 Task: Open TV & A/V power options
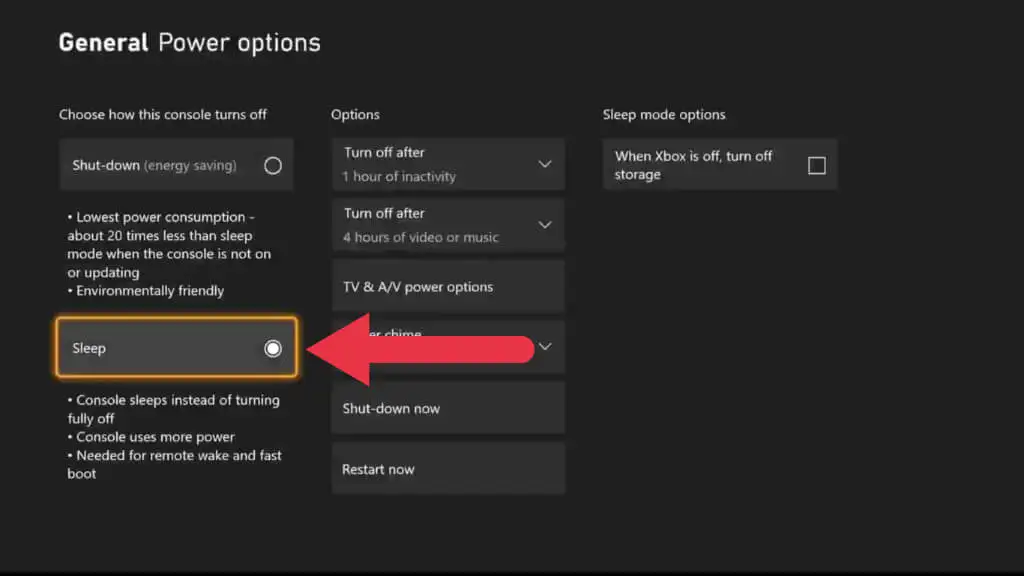click(x=448, y=286)
